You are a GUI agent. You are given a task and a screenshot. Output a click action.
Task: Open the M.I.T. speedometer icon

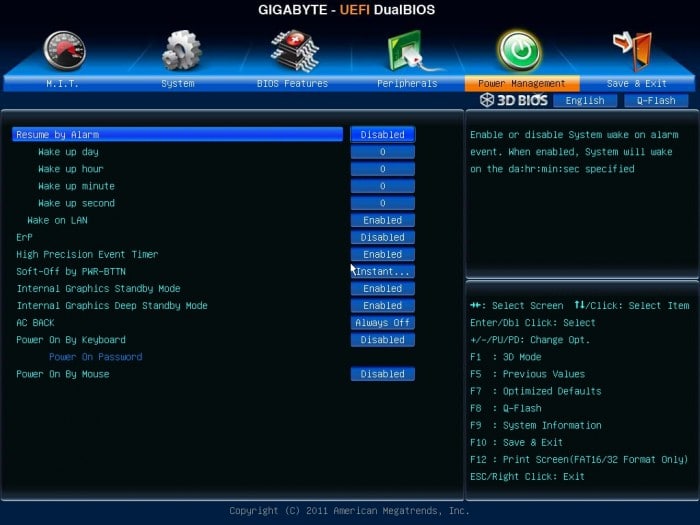(x=65, y=50)
